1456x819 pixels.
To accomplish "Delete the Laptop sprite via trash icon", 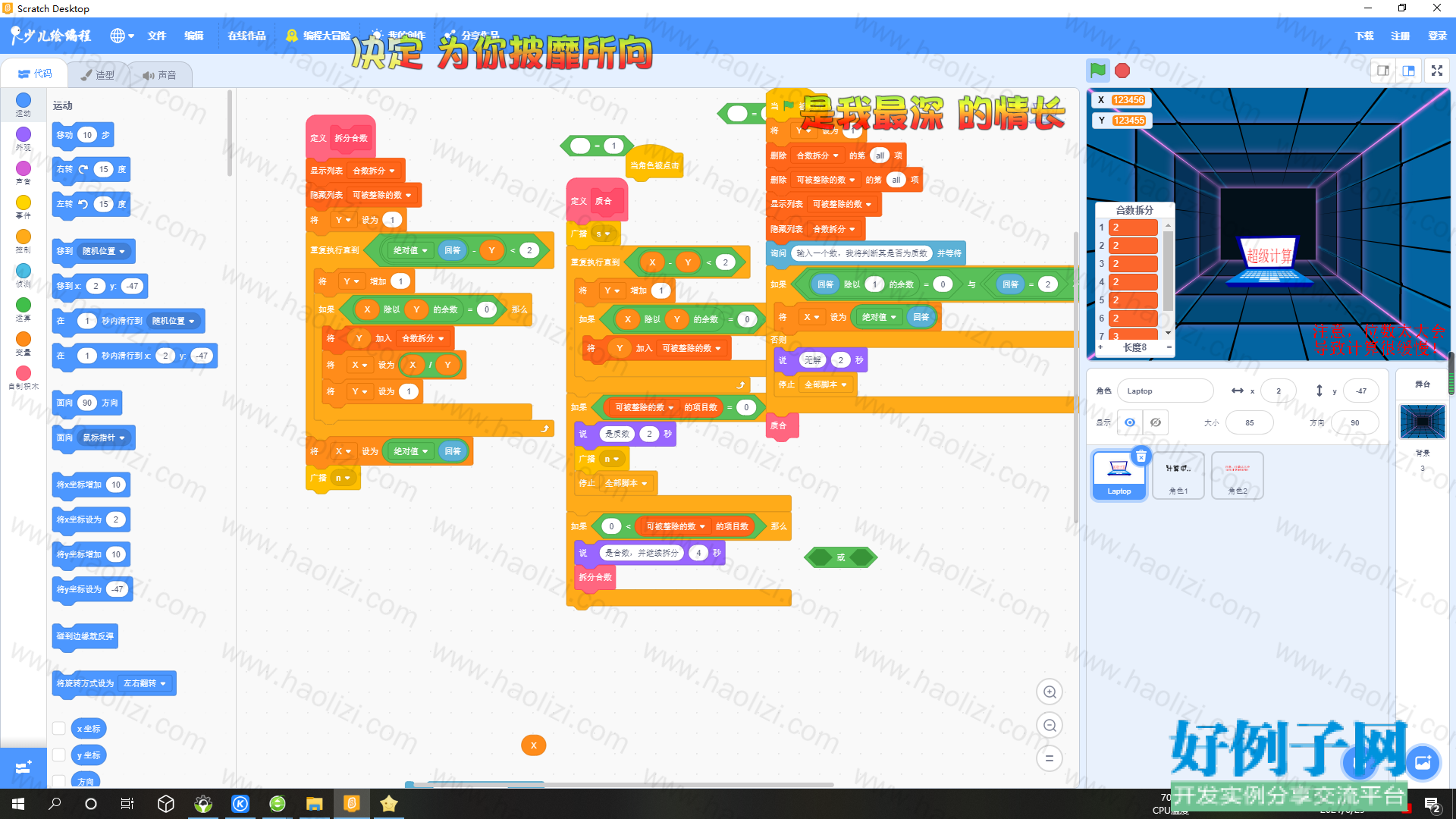I will (1141, 457).
